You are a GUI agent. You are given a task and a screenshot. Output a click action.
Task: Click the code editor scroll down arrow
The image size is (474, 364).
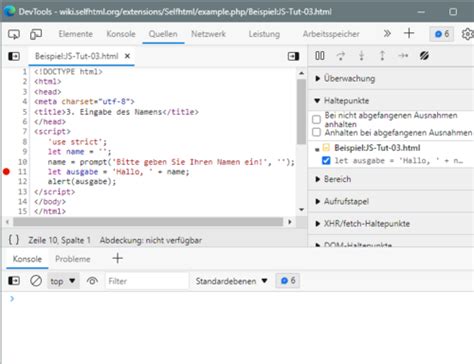[301, 210]
